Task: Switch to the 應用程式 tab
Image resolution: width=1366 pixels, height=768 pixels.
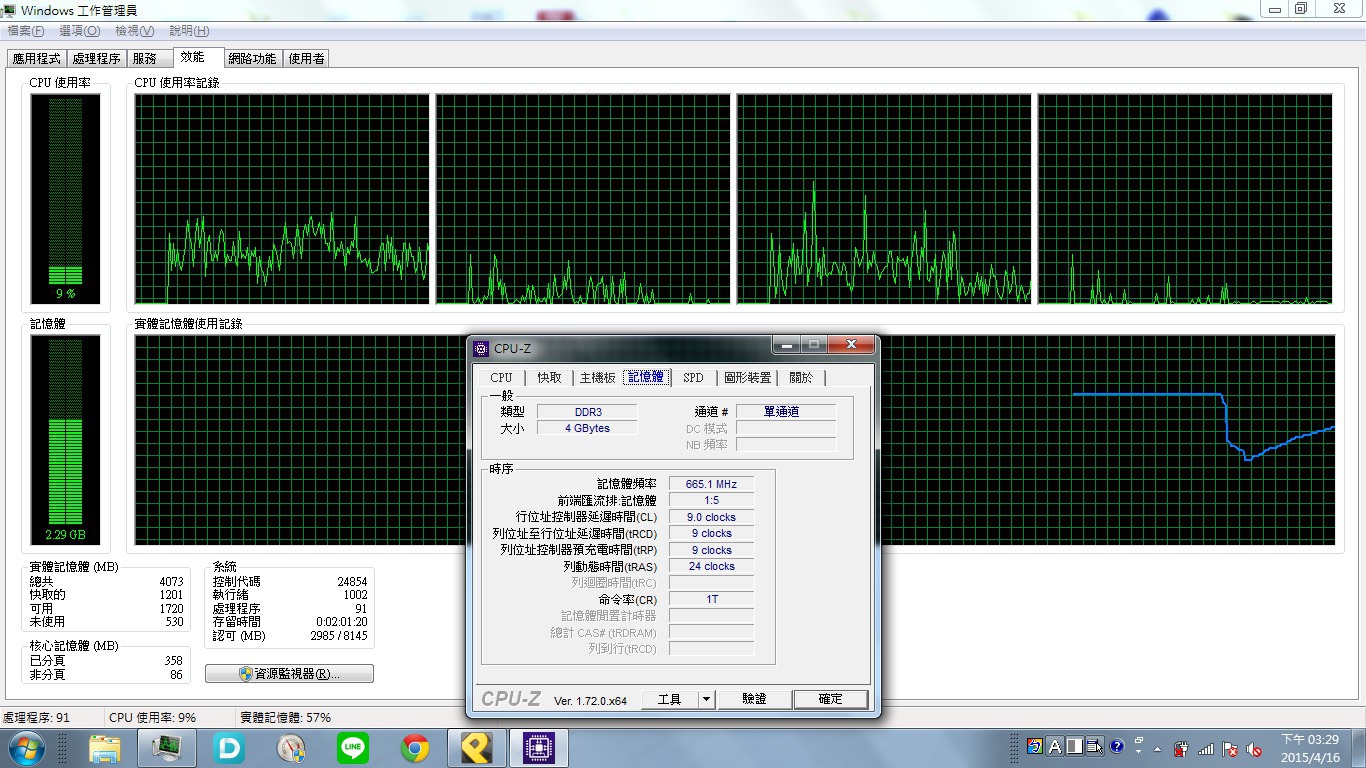Action: [x=37, y=59]
